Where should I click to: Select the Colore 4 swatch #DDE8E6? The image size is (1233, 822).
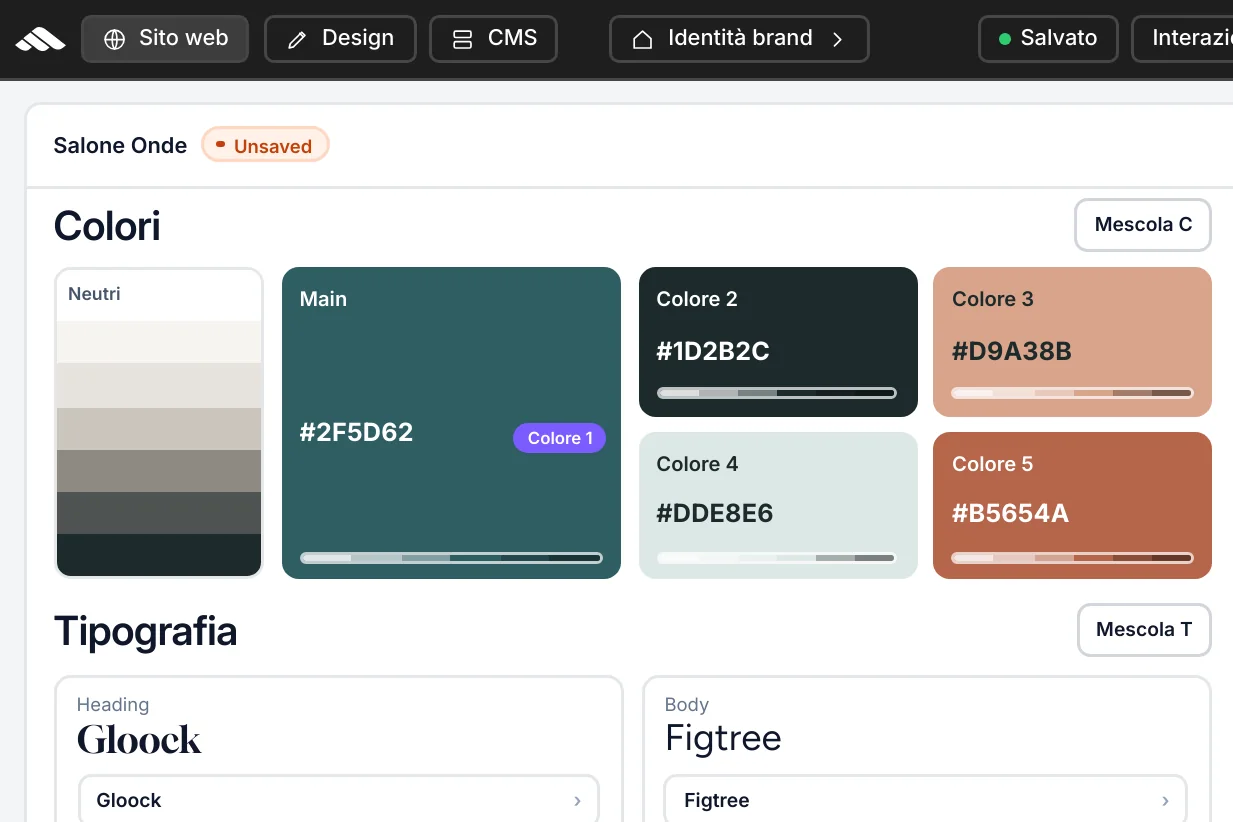point(778,505)
